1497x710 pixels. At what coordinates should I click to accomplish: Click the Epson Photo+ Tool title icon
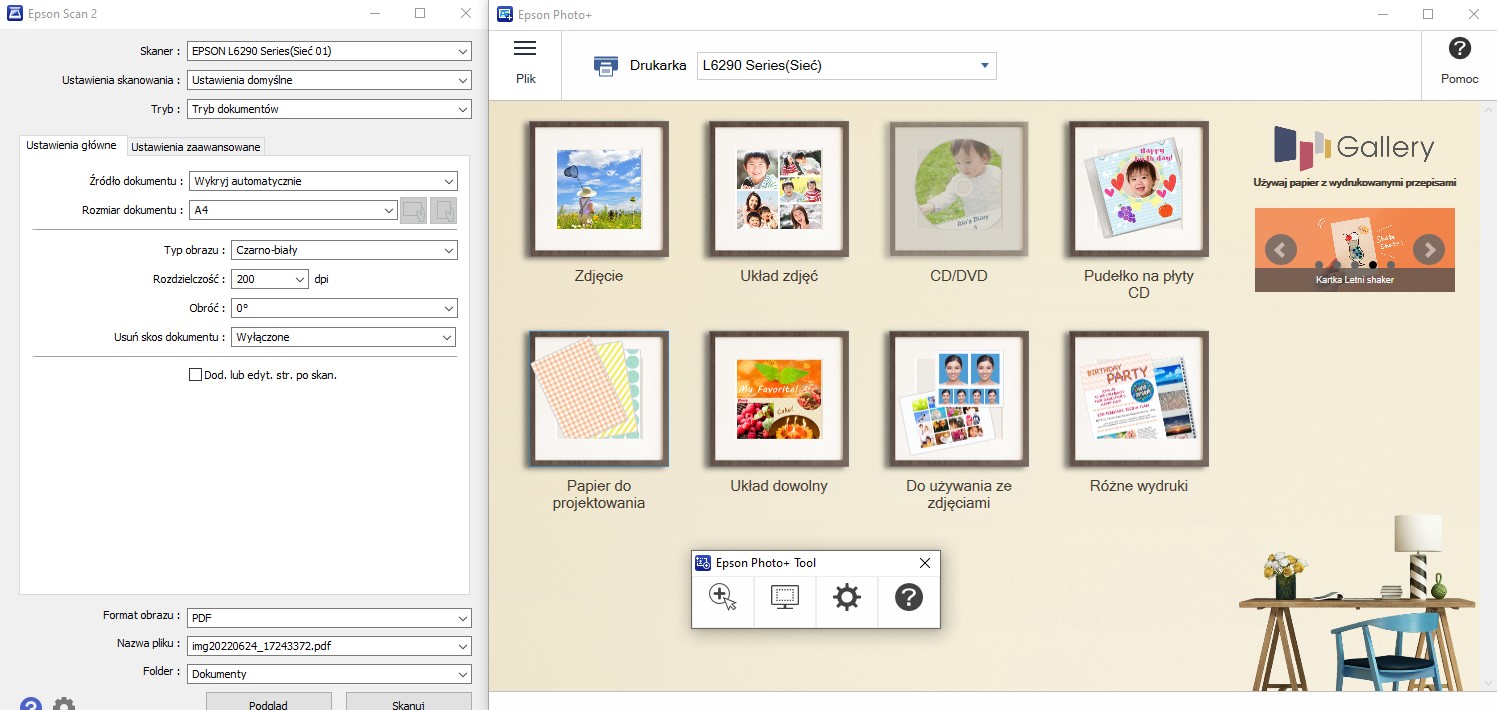(x=703, y=563)
